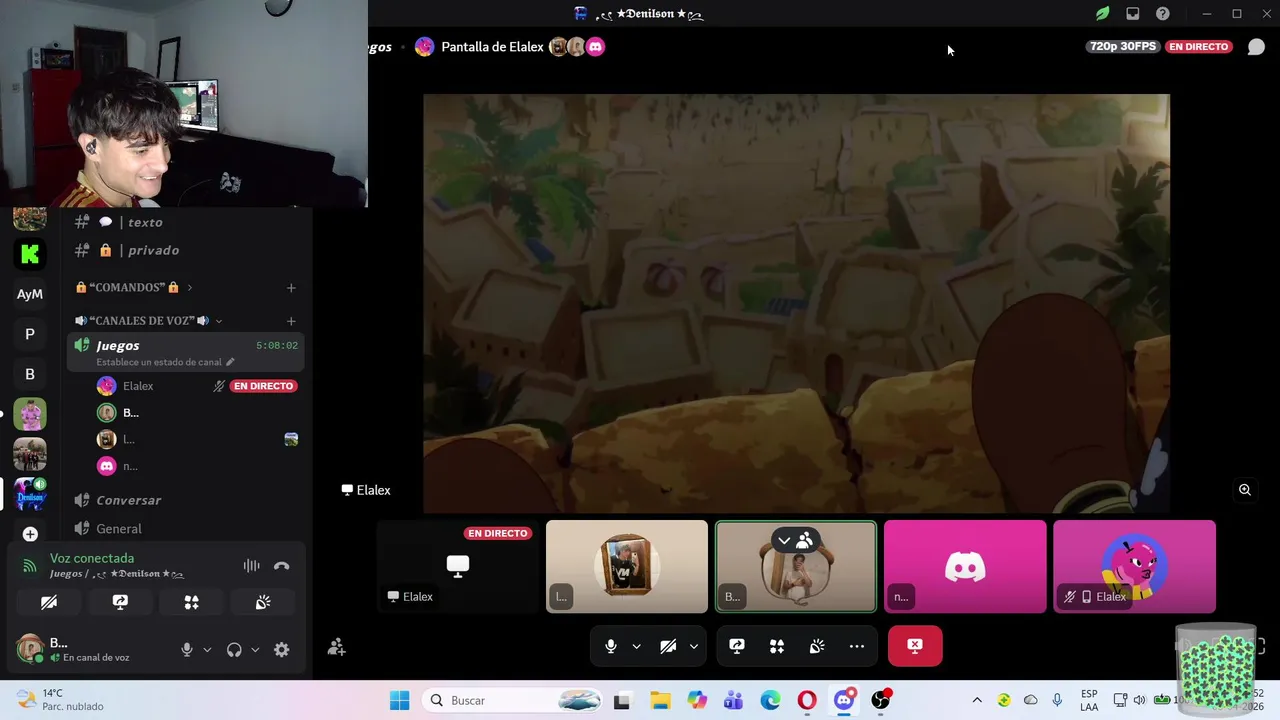Select the Denilson server icon
Screen dimensions: 1280x720
pos(30,494)
